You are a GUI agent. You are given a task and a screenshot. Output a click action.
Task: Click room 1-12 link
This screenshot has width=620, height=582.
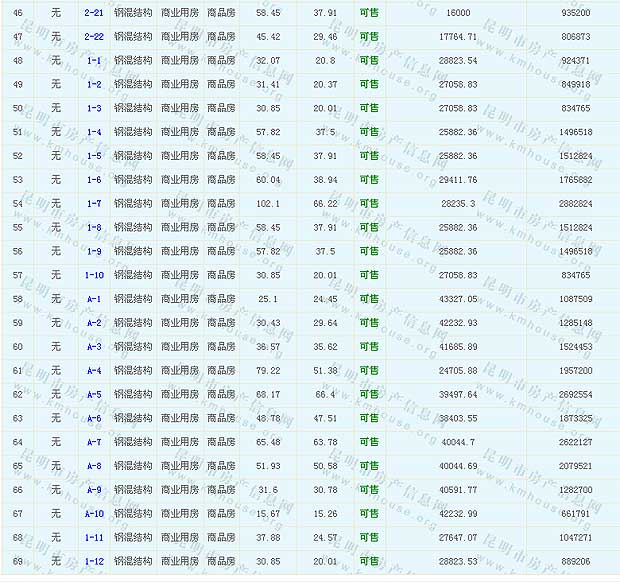[x=94, y=561]
